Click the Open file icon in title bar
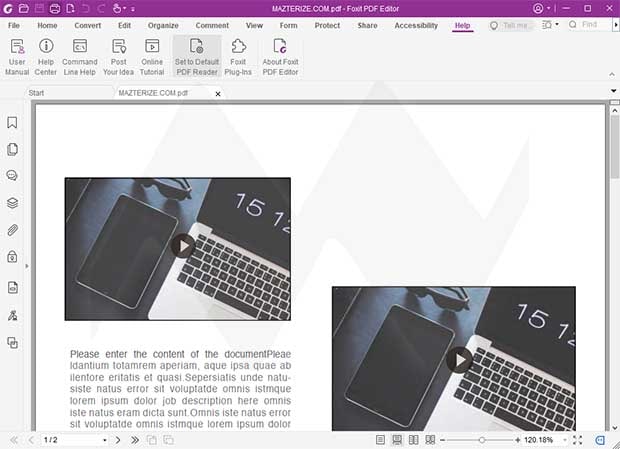Screen dimensions: 620x449 (x=24, y=8)
